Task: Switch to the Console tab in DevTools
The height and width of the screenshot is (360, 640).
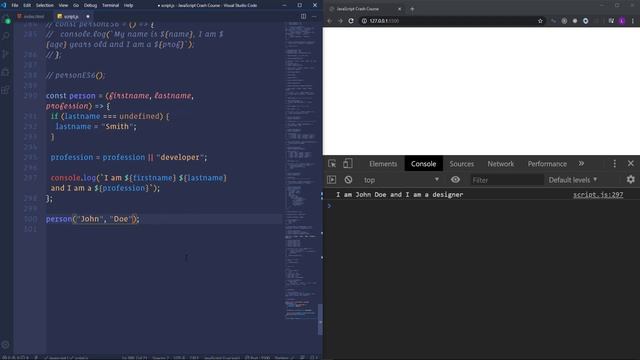Action: pyautogui.click(x=423, y=164)
